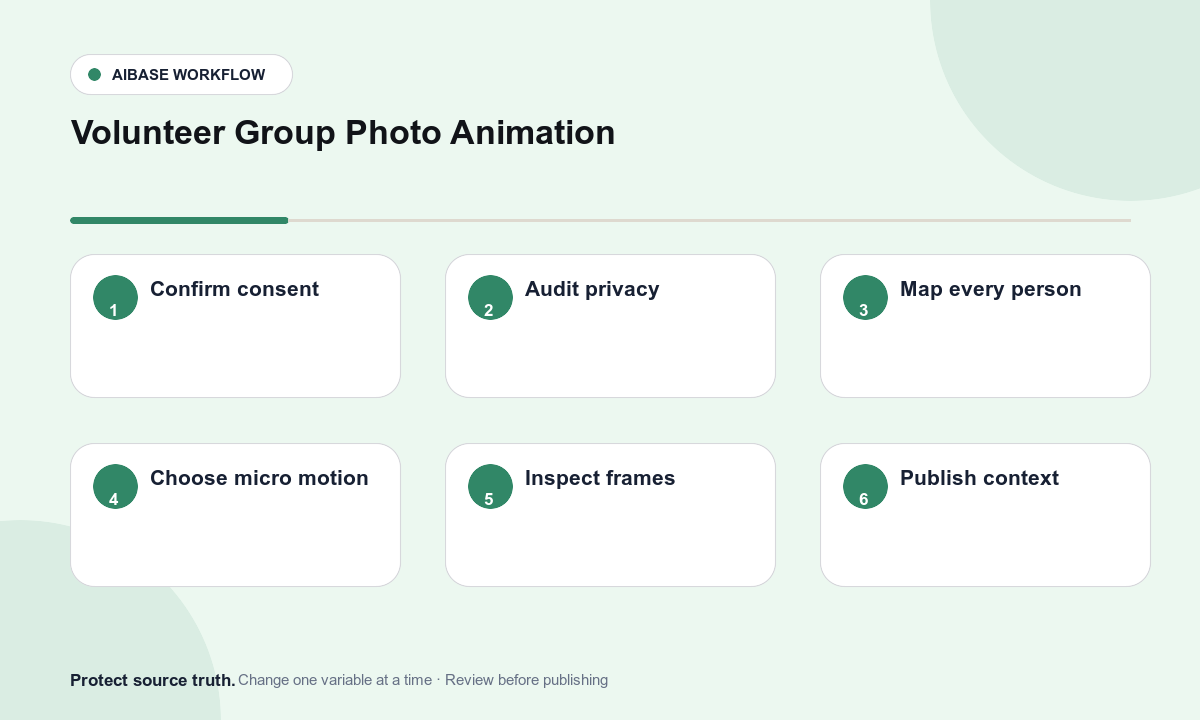The height and width of the screenshot is (720, 1200).
Task: Select step 3 circle icon
Action: coord(865,298)
